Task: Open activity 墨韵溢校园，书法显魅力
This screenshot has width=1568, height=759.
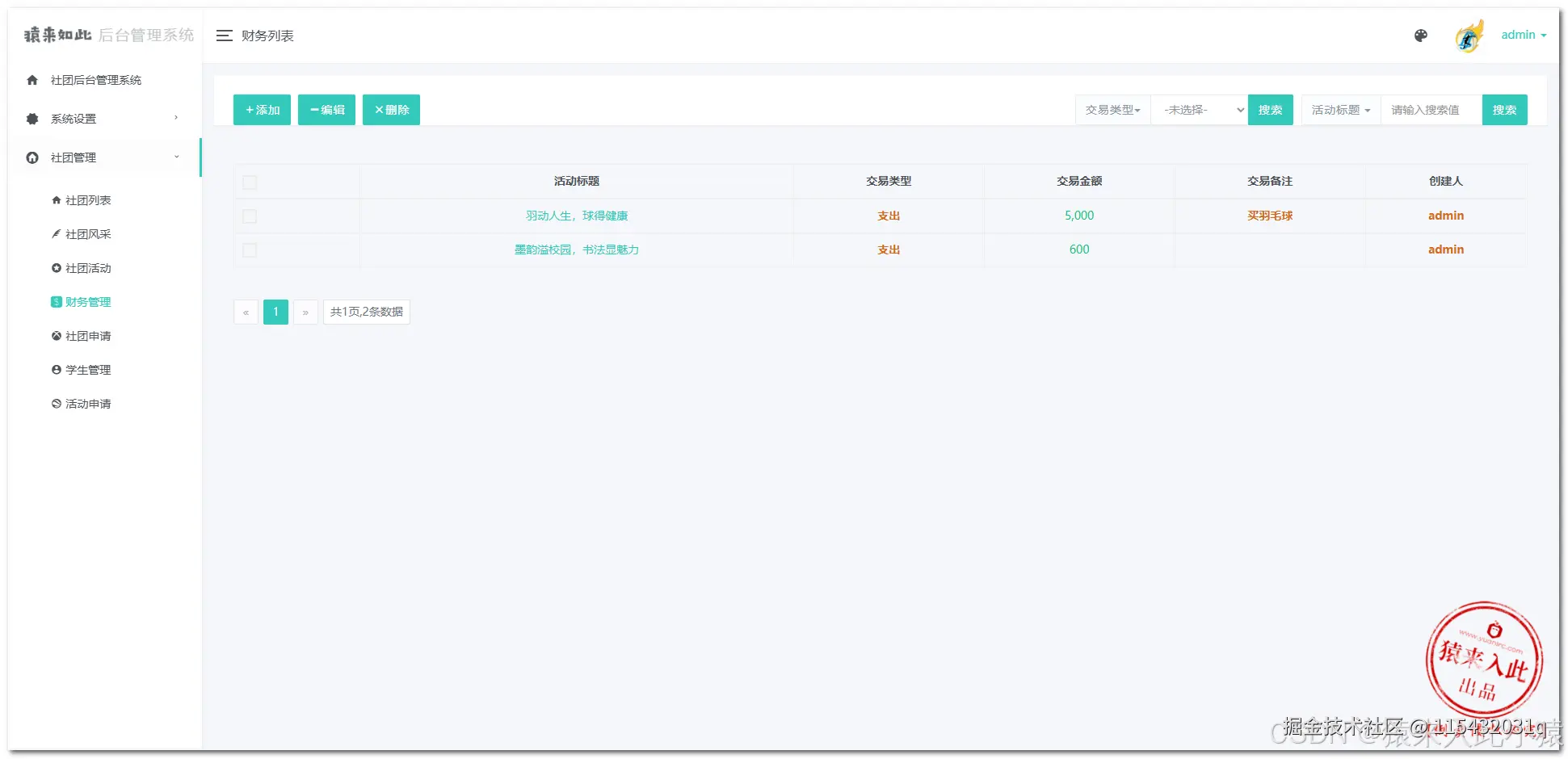Action: [x=577, y=250]
